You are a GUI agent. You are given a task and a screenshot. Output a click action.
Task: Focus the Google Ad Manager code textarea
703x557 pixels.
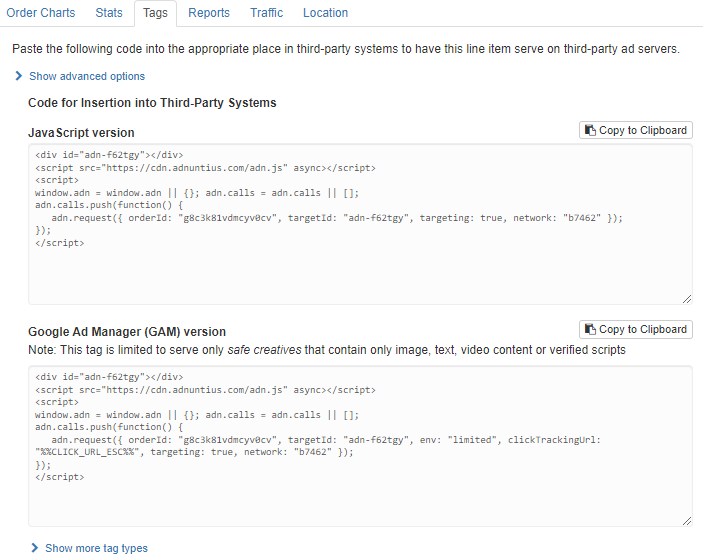pos(359,500)
